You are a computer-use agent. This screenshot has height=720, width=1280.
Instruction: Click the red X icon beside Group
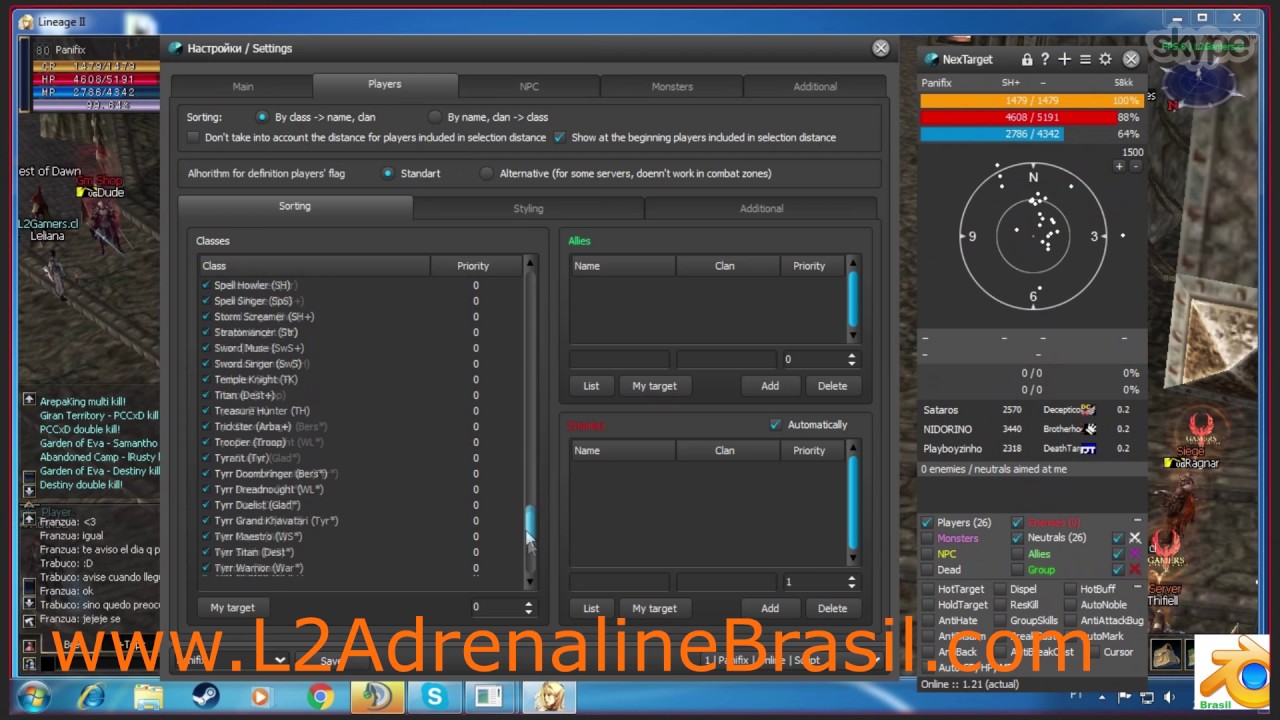pyautogui.click(x=1135, y=570)
